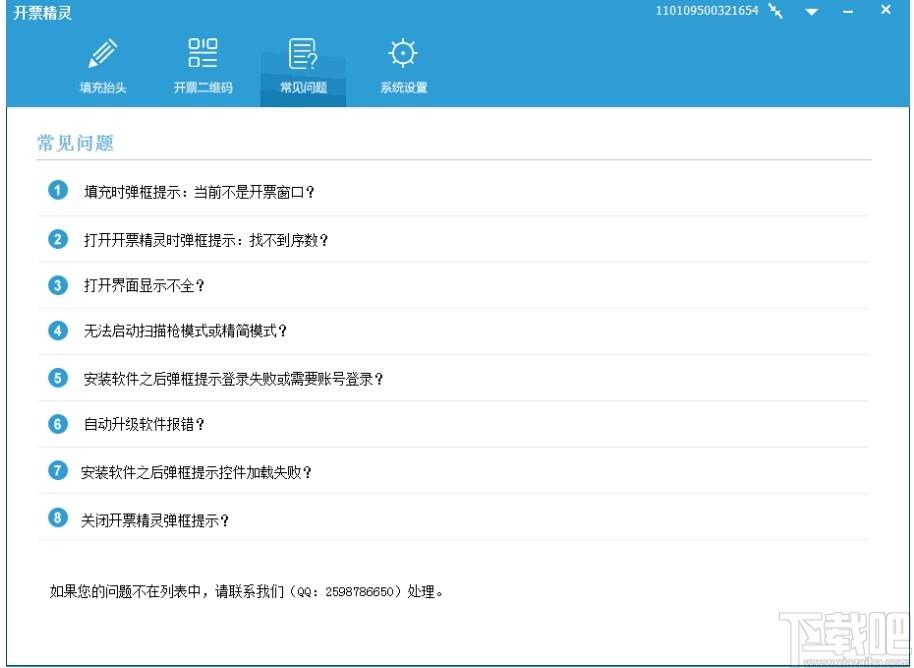Open question 填充时弹框提示：当前不是开票窗口？
This screenshot has height=668, width=914.
(199, 192)
